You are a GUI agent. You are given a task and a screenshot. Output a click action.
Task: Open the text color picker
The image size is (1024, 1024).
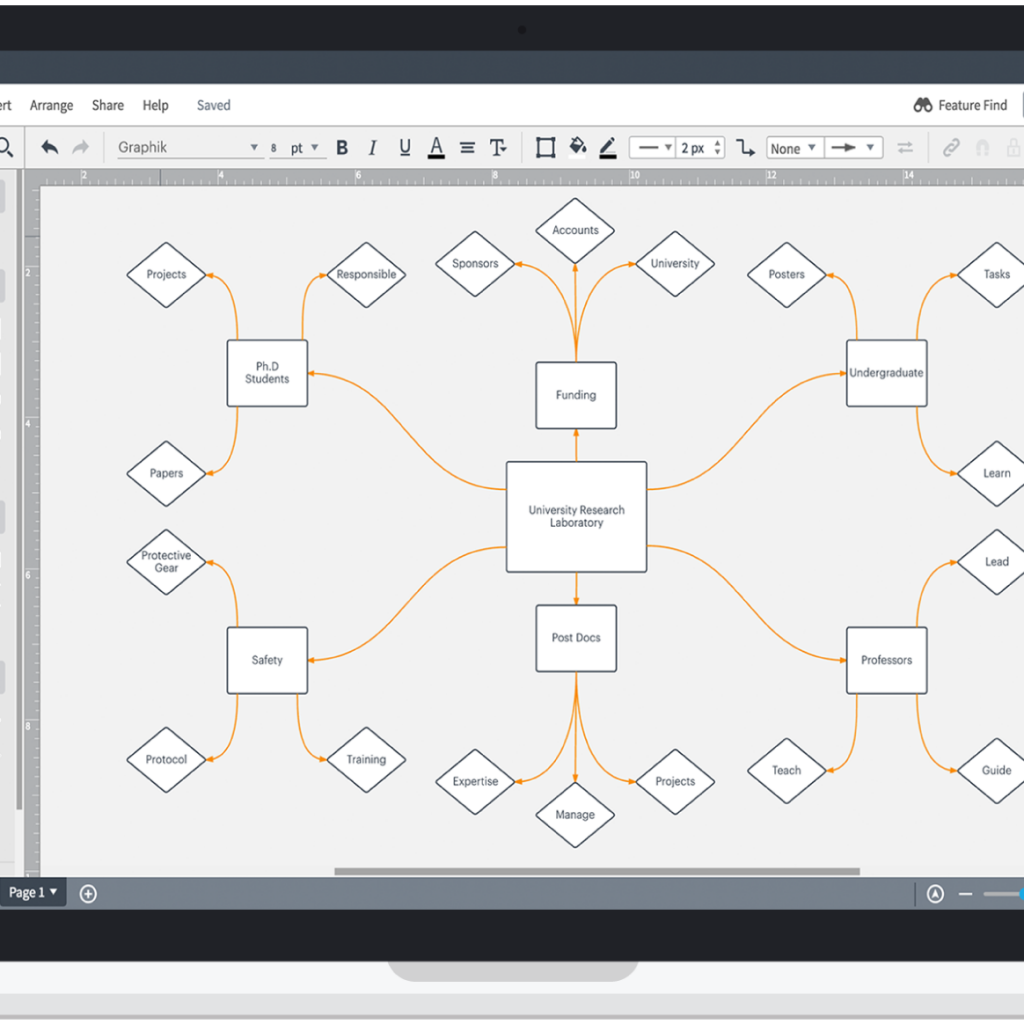coord(436,148)
